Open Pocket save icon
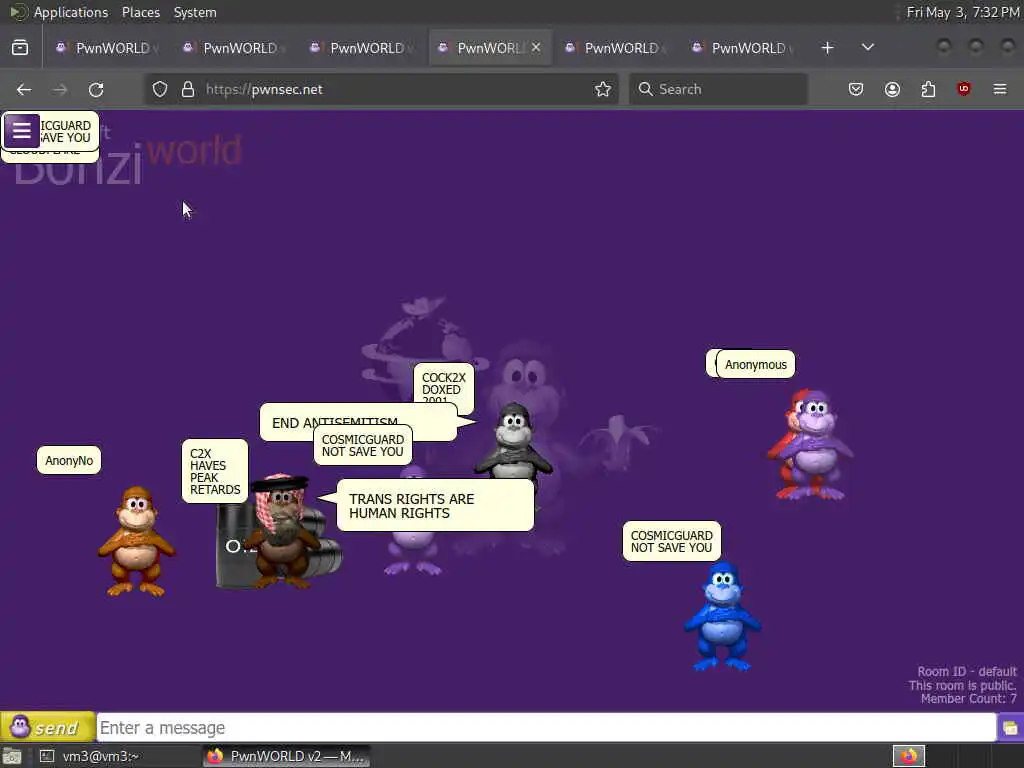This screenshot has height=768, width=1024. (856, 89)
